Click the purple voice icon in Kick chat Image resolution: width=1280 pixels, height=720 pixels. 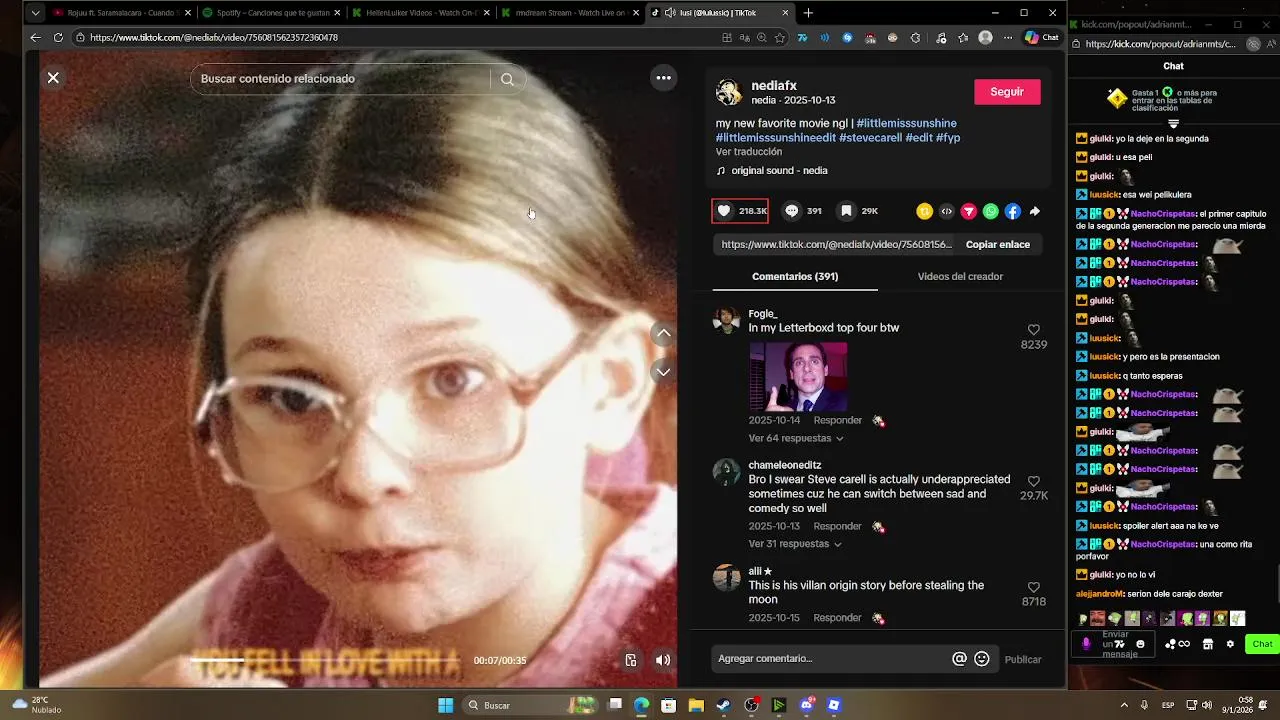click(1086, 644)
